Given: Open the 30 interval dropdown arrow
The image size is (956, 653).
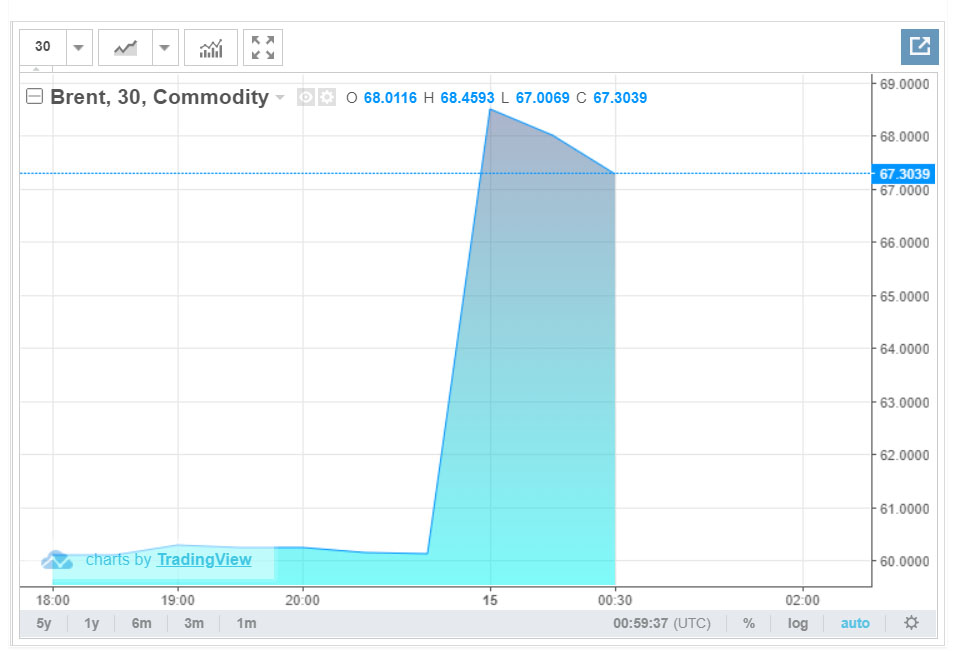Looking at the screenshot, I should 79,47.
